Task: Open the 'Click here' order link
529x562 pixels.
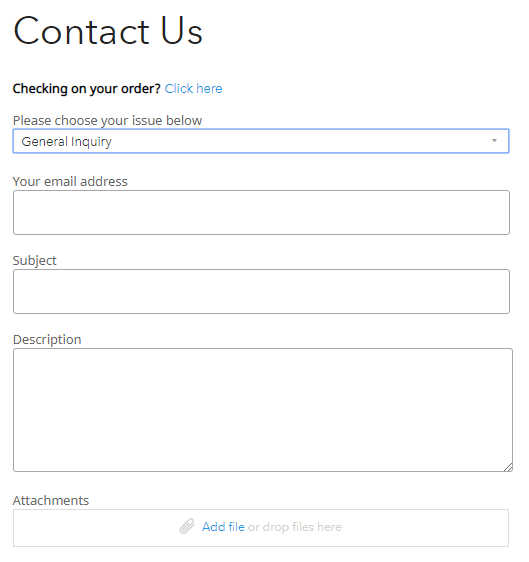Action: pyautogui.click(x=193, y=89)
